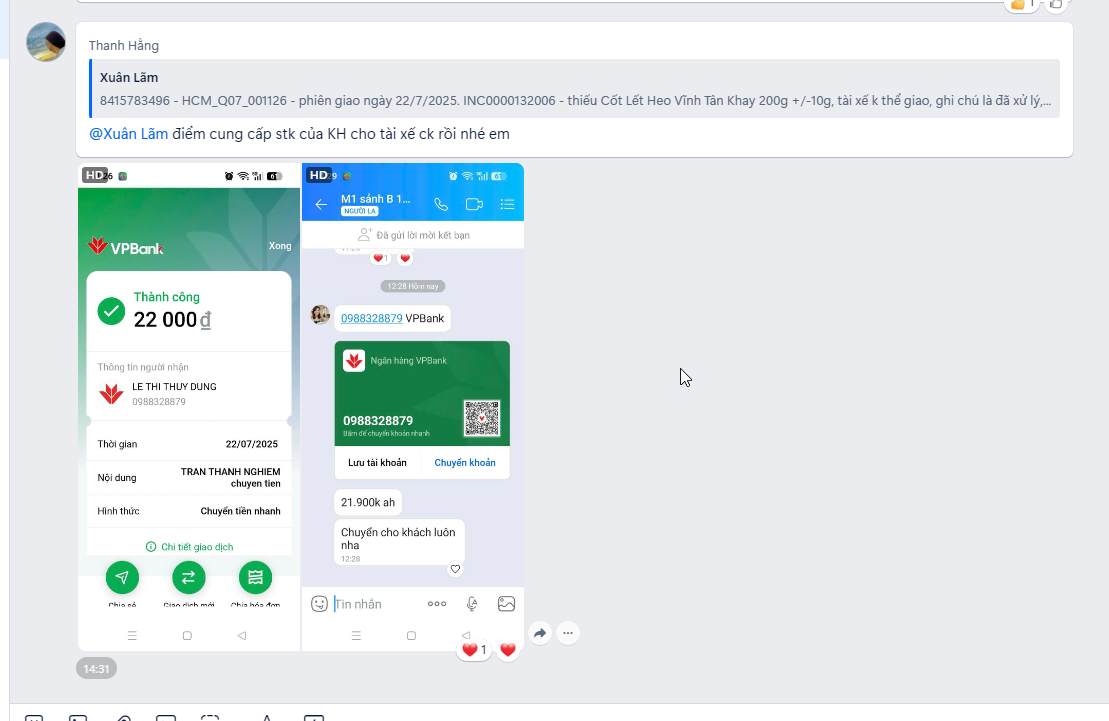The width and height of the screenshot is (1109, 721).
Task: Click the 12:28 Hôm nay time label
Action: click(x=413, y=286)
